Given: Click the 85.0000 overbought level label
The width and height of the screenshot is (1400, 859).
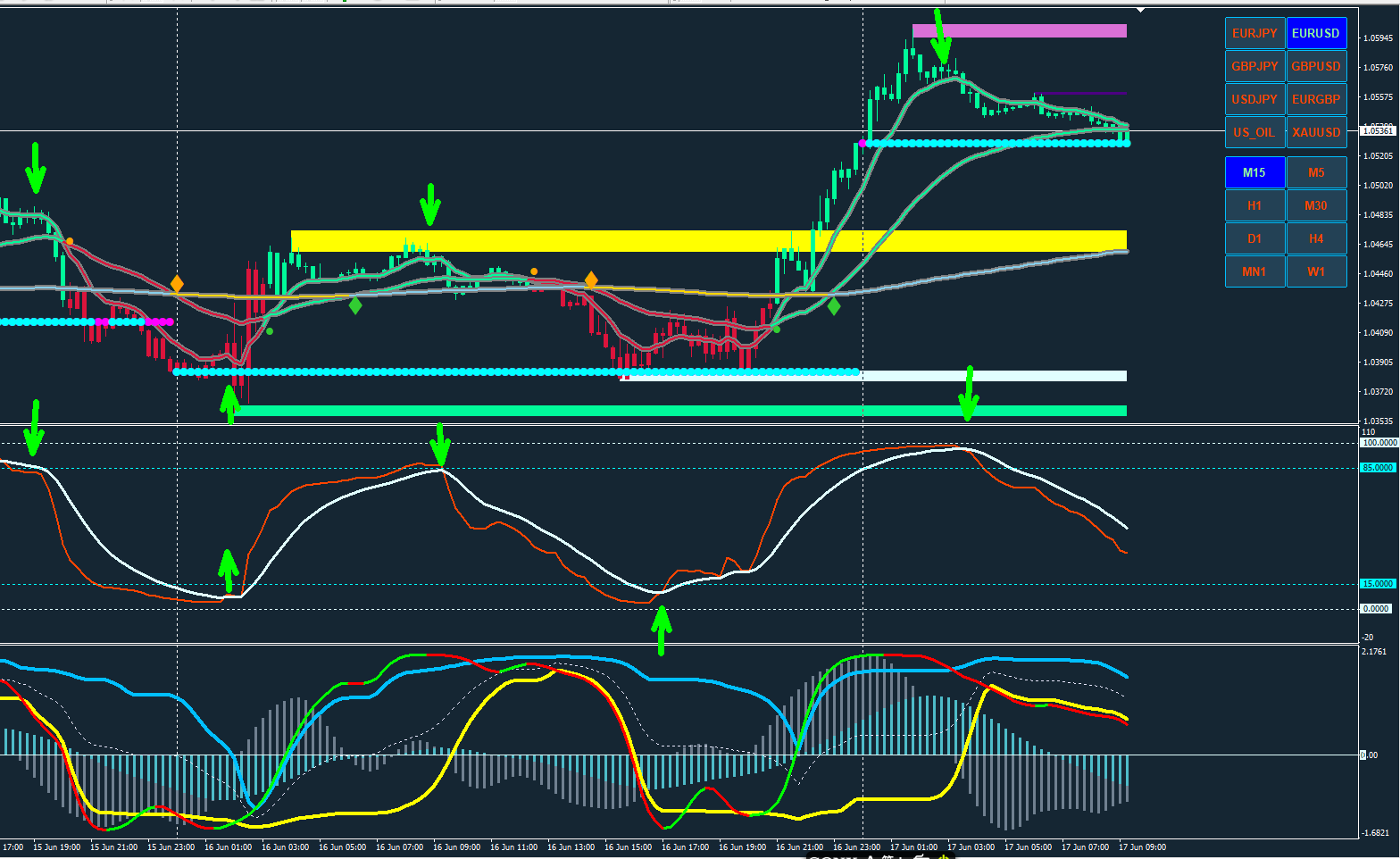Looking at the screenshot, I should (1378, 468).
